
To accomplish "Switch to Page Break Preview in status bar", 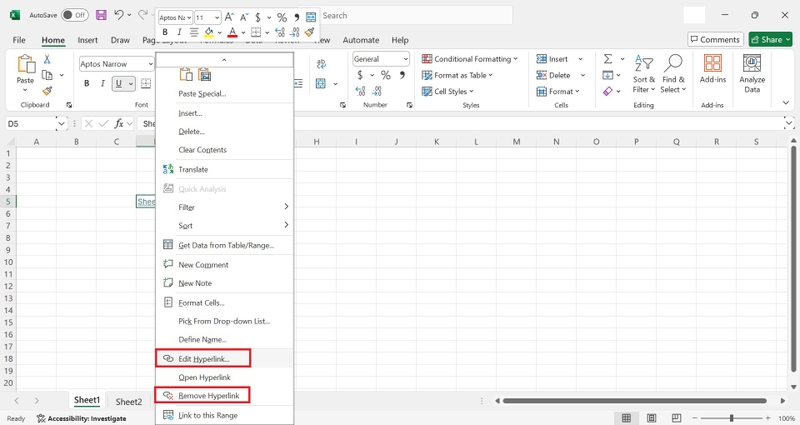I will [676, 418].
